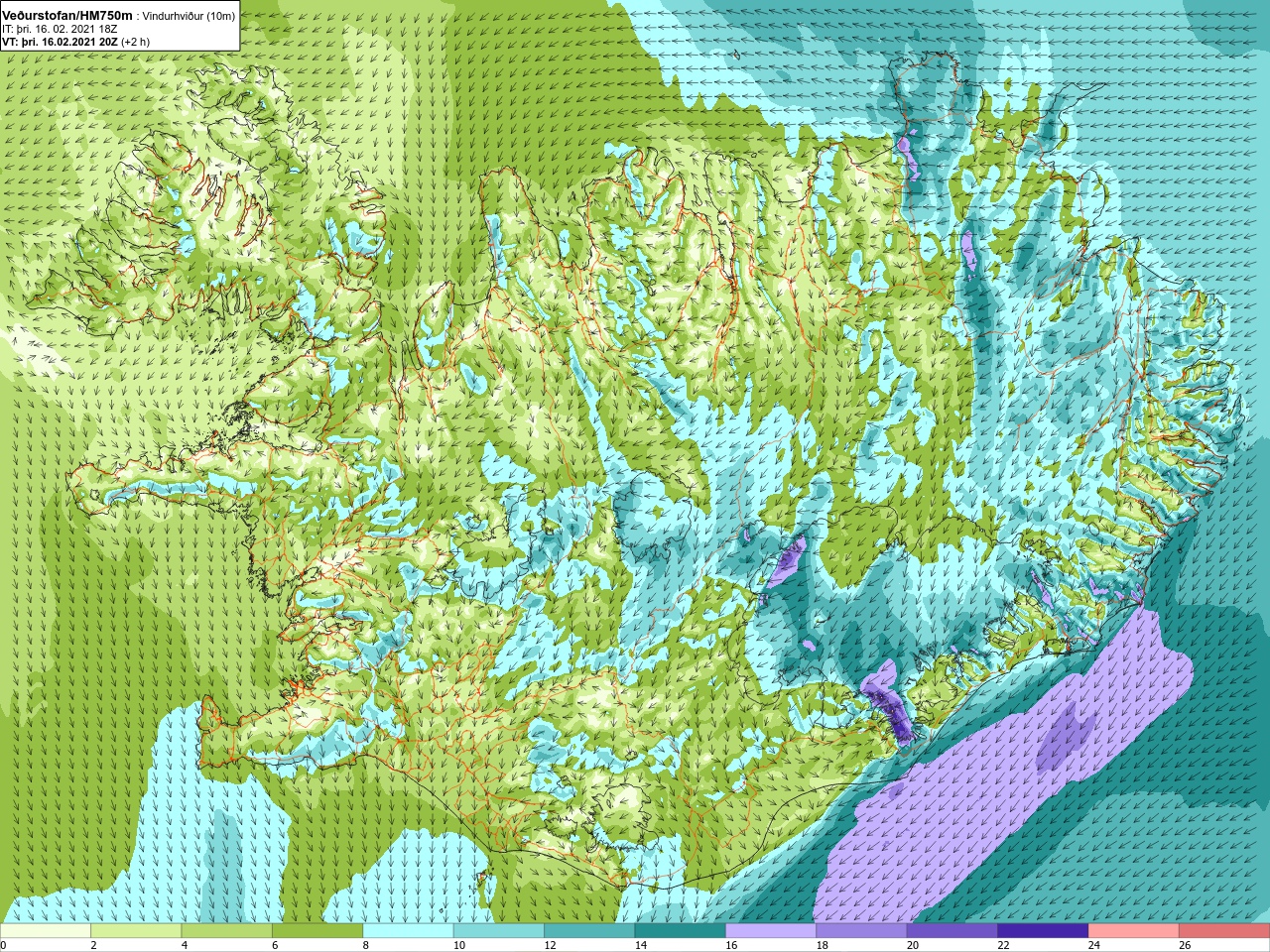Screen dimensions: 1270x952
Task: Pick the 20–22 violet legend swatch
Action: (952, 931)
